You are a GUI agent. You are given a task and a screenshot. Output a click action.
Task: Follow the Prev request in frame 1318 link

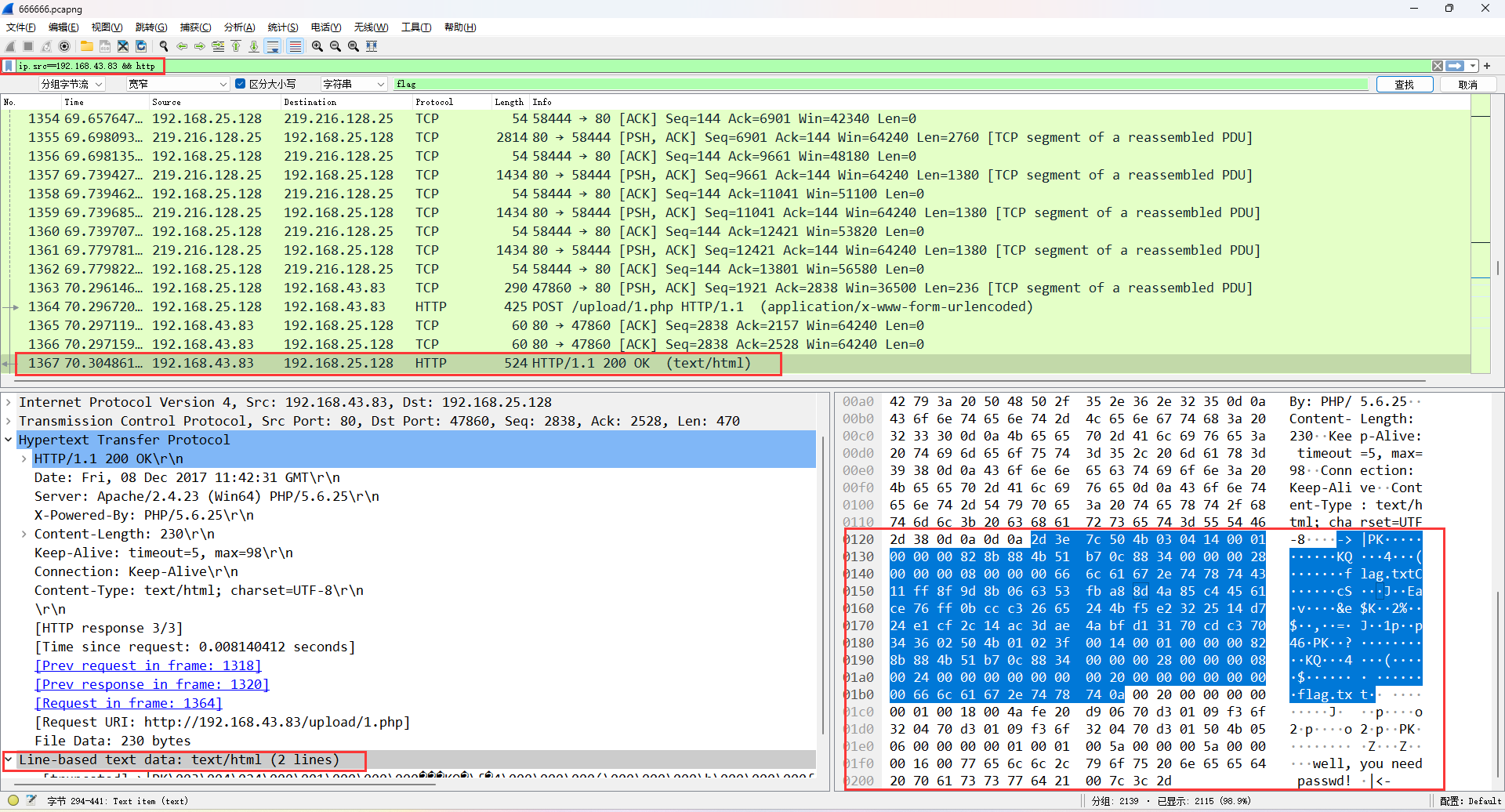pos(148,665)
